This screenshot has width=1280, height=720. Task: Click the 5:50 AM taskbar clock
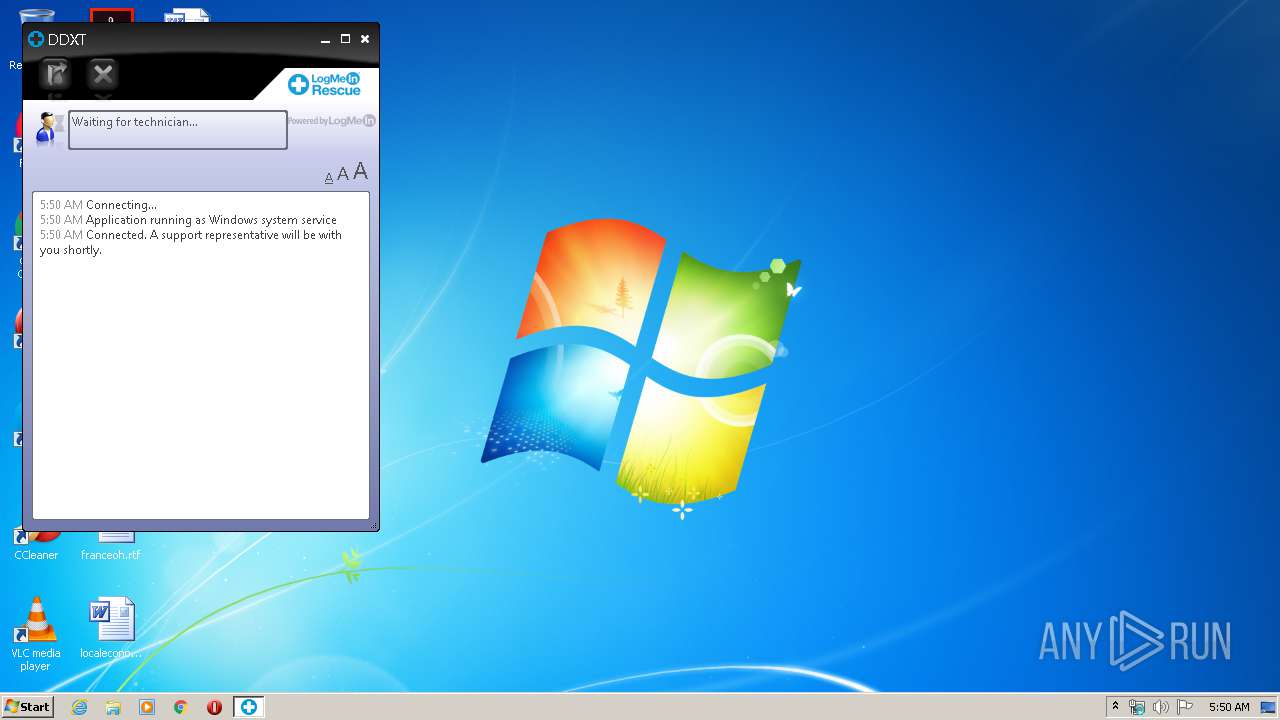click(x=1229, y=707)
